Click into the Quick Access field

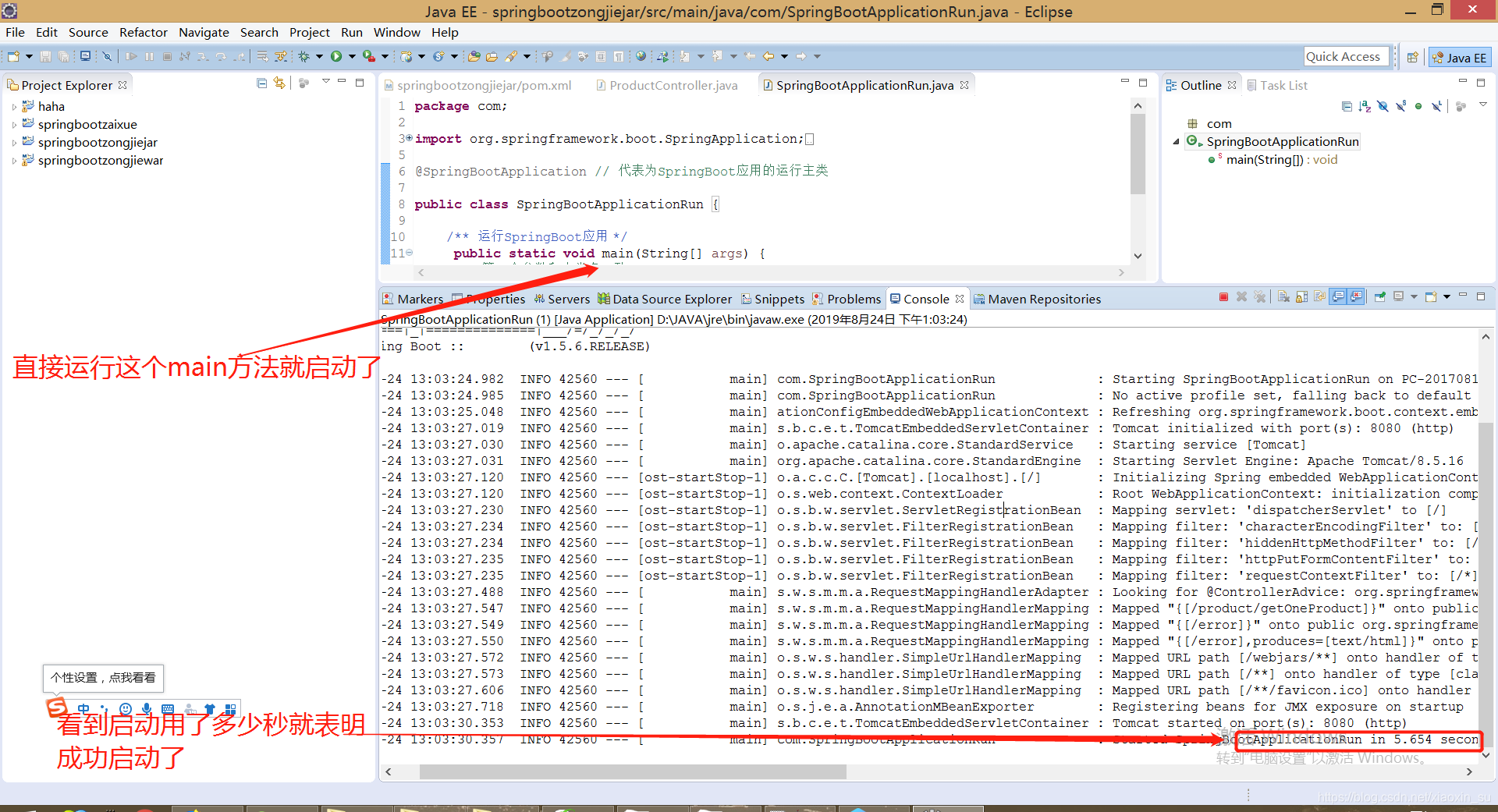tap(1347, 56)
